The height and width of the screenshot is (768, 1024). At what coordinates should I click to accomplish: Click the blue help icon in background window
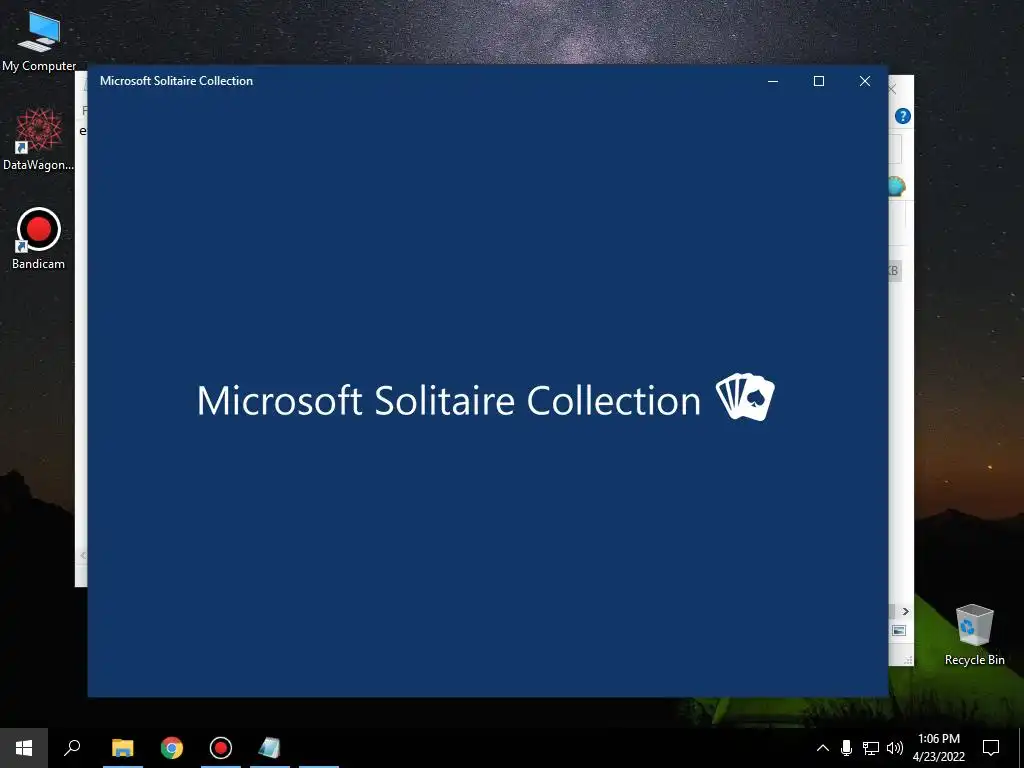[x=903, y=116]
